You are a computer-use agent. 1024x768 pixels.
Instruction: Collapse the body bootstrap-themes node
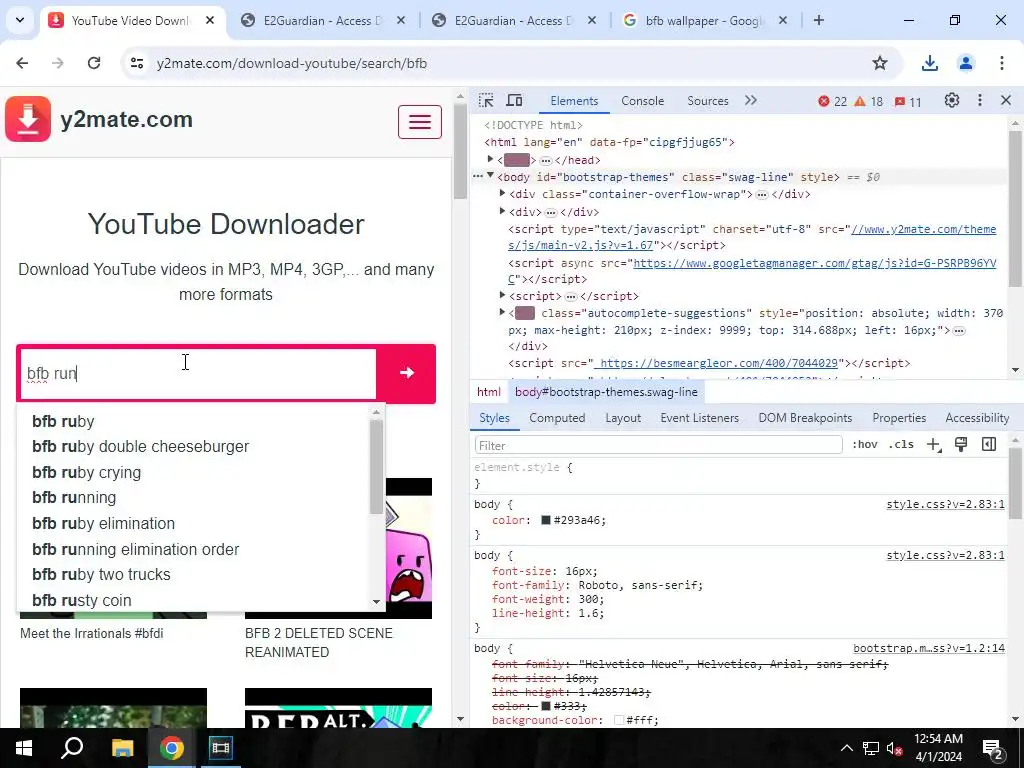(490, 176)
